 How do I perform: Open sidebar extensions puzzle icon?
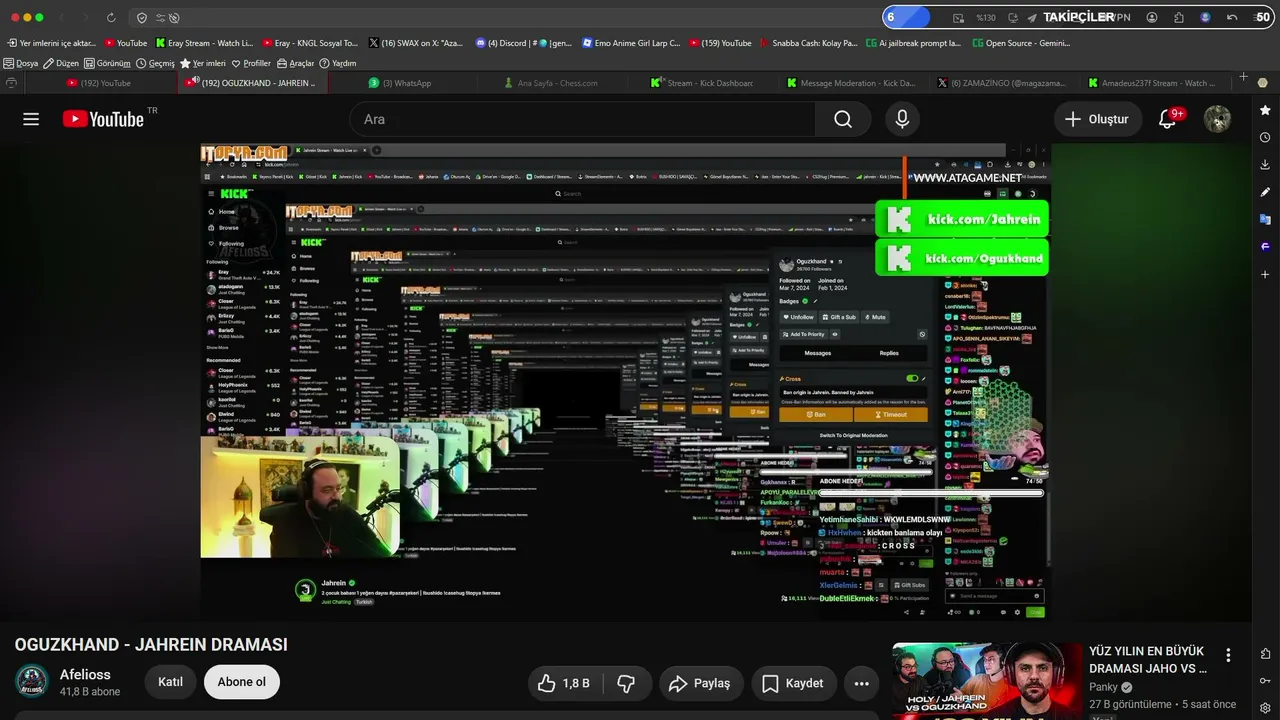click(1265, 654)
